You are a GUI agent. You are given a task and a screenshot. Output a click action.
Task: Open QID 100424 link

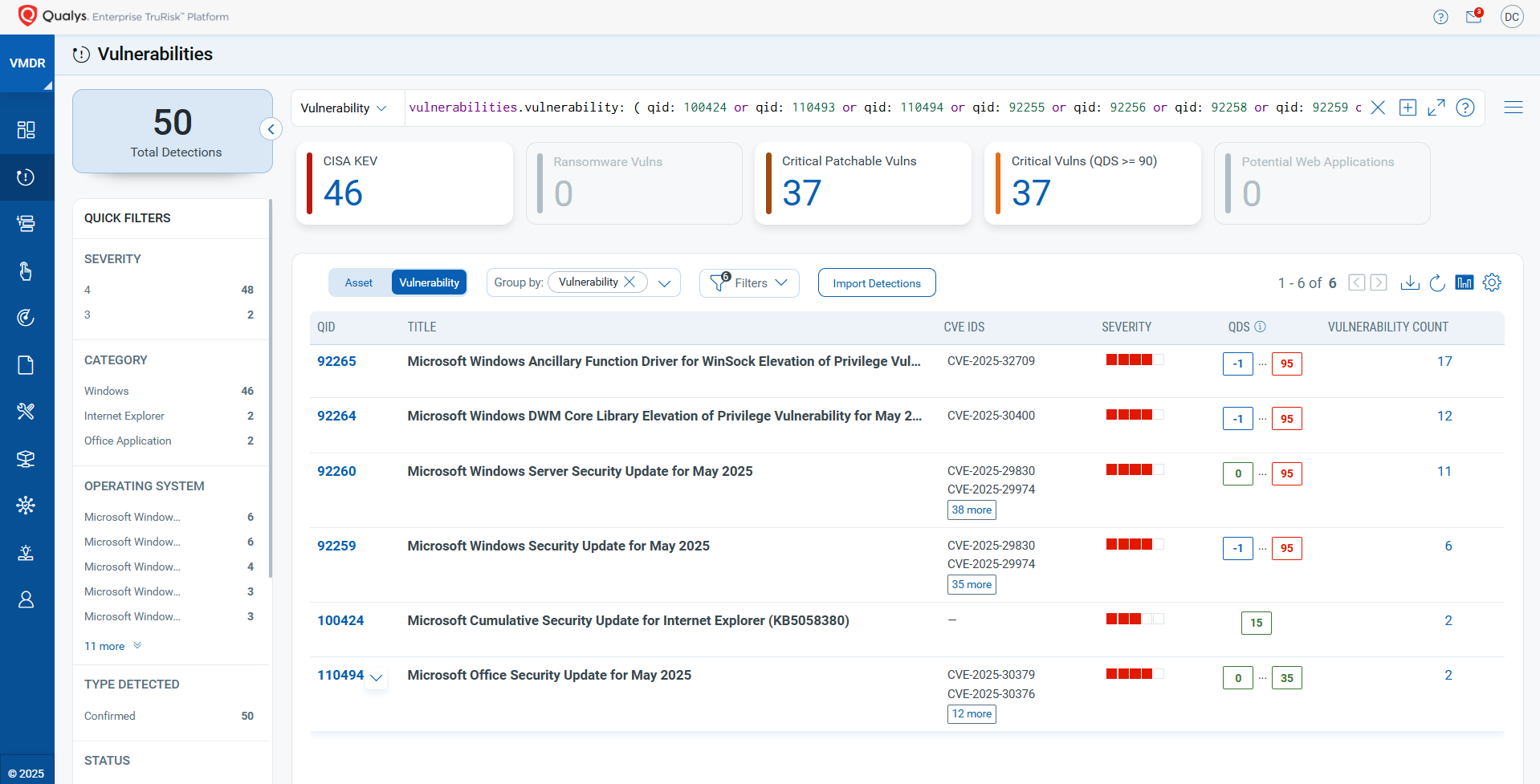pos(340,620)
